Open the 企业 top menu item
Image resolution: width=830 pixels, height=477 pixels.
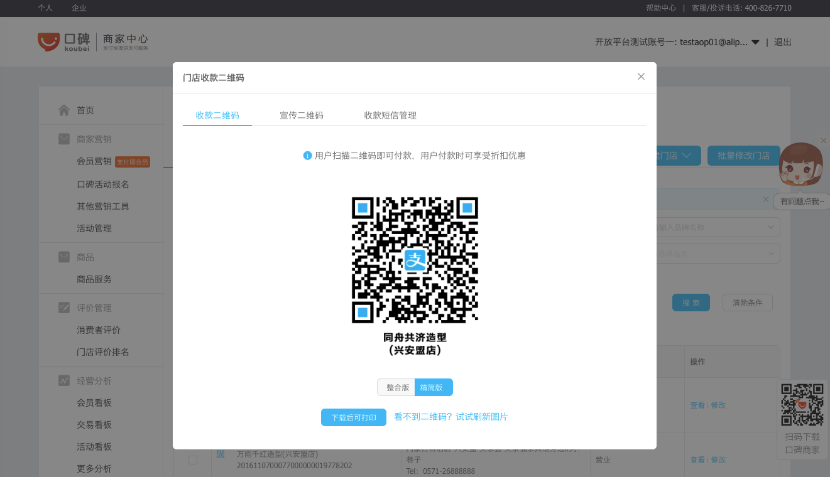pos(79,8)
